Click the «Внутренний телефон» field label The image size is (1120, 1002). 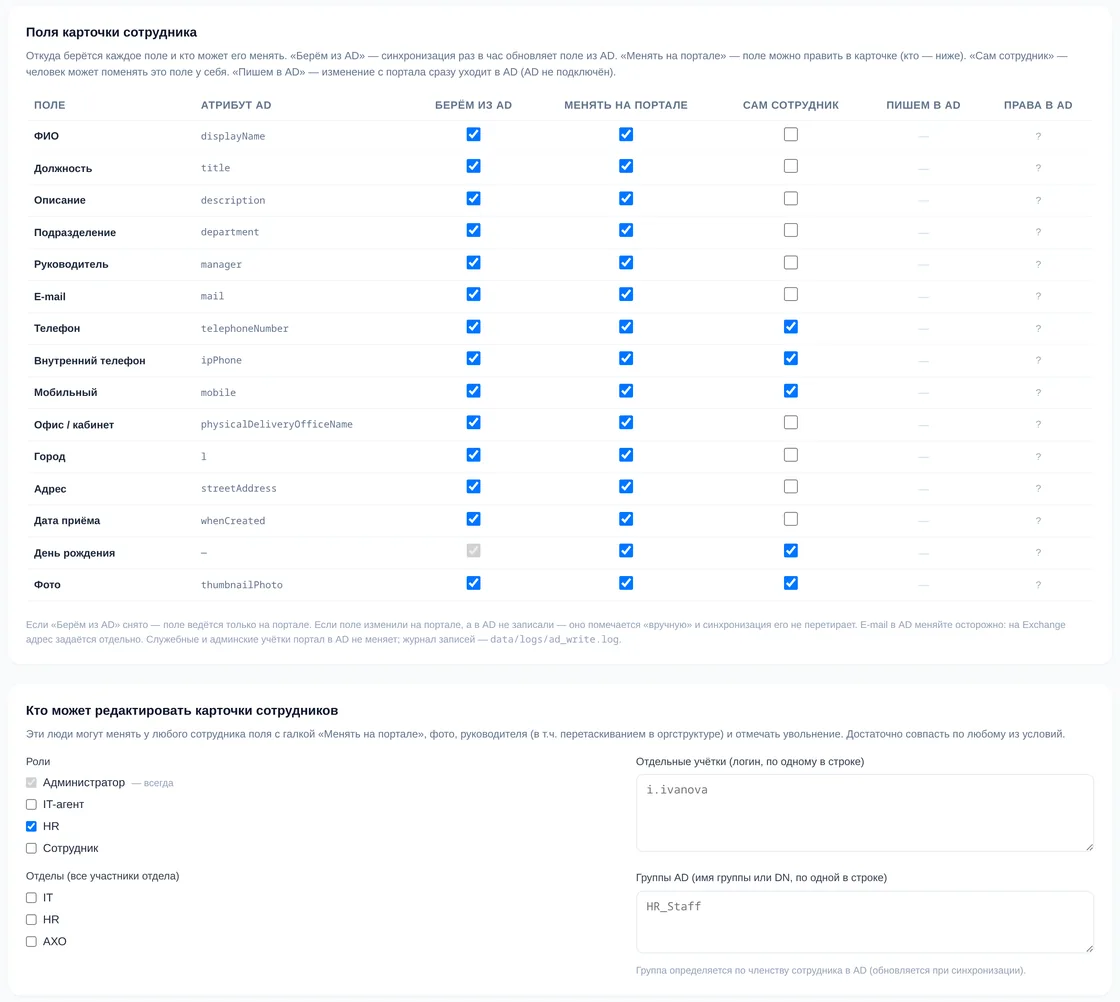(x=89, y=361)
